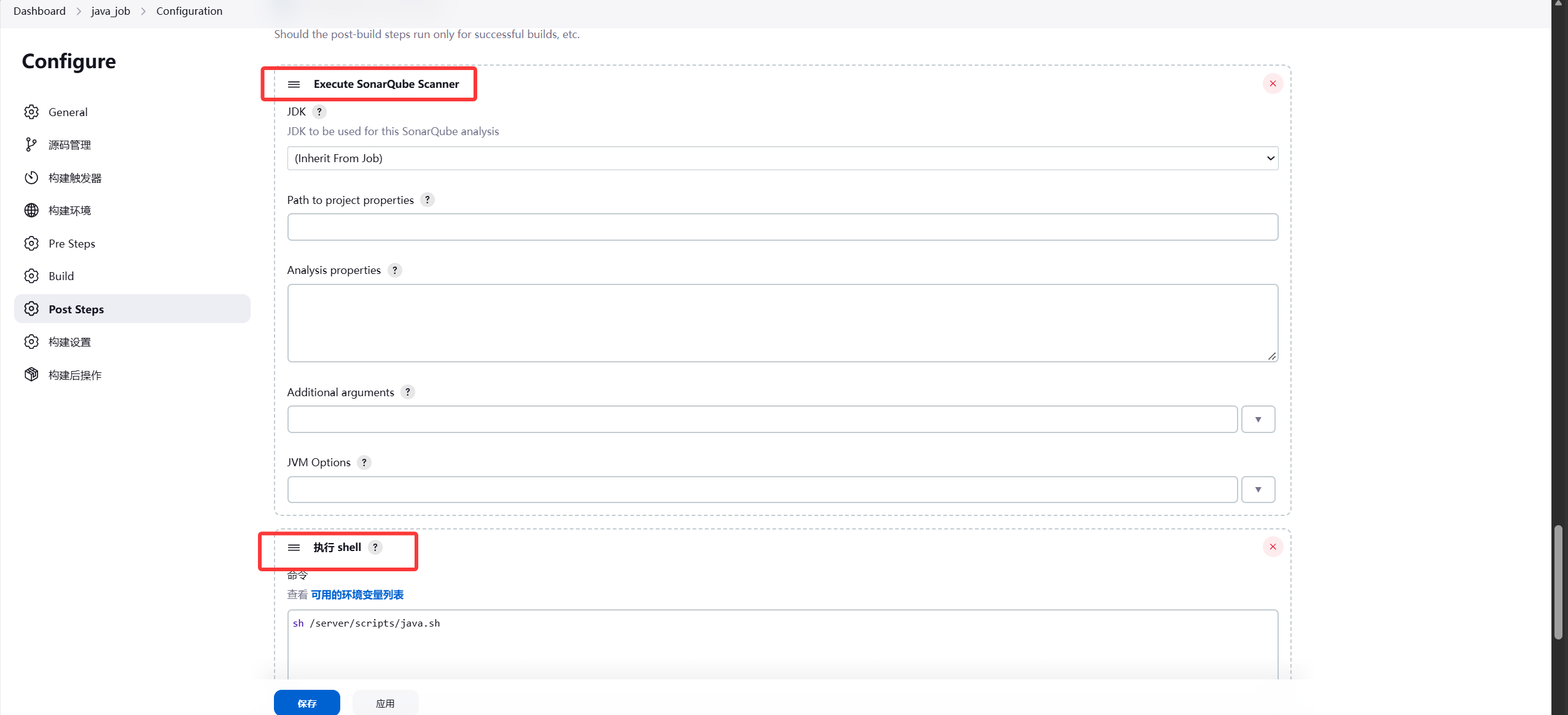This screenshot has width=1568, height=715.
Task: Grab the 执行 shell drag handle
Action: click(x=294, y=547)
